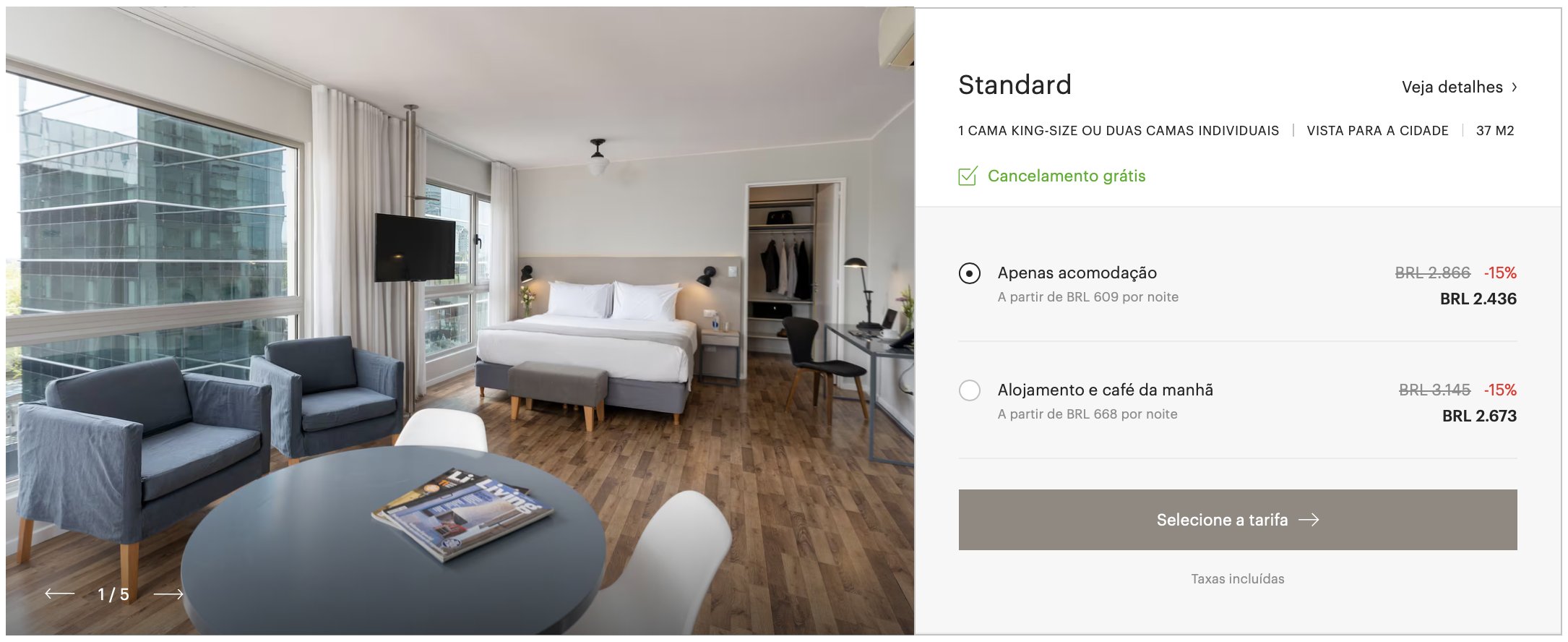Click A partir de BRL 668 por noite
This screenshot has height=642, width=1568.
1087,414
